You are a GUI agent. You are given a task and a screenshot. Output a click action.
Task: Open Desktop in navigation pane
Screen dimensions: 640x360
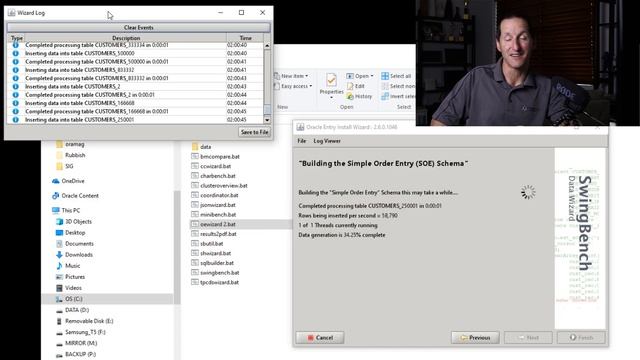(x=71, y=232)
